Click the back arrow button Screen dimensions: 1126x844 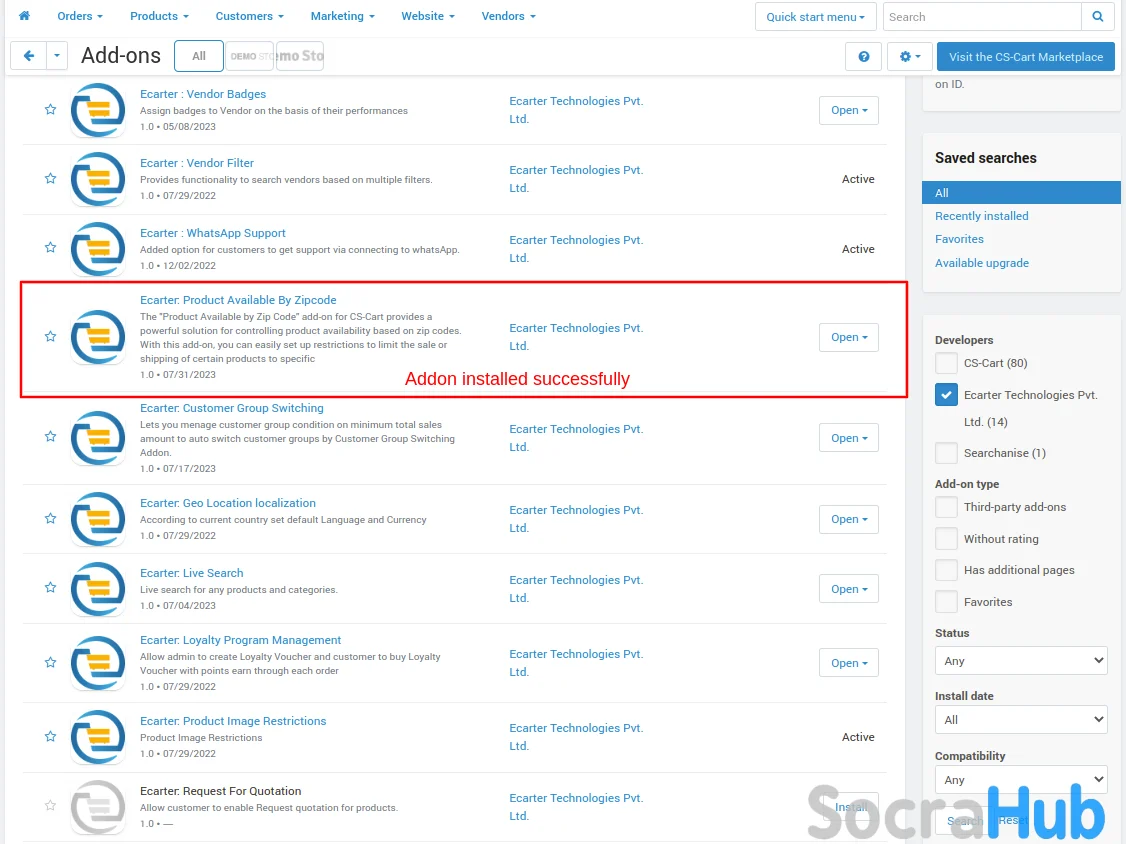(x=28, y=56)
